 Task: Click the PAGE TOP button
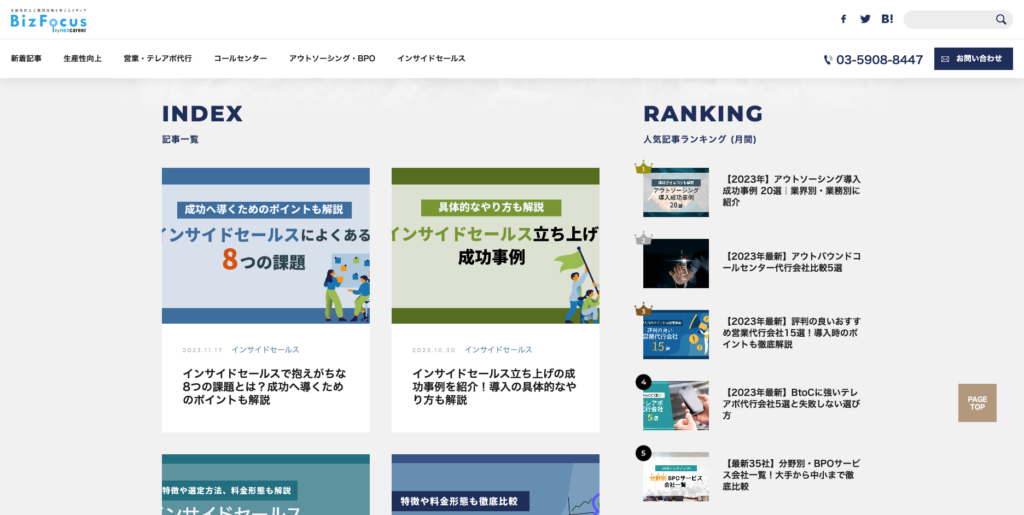coord(977,403)
